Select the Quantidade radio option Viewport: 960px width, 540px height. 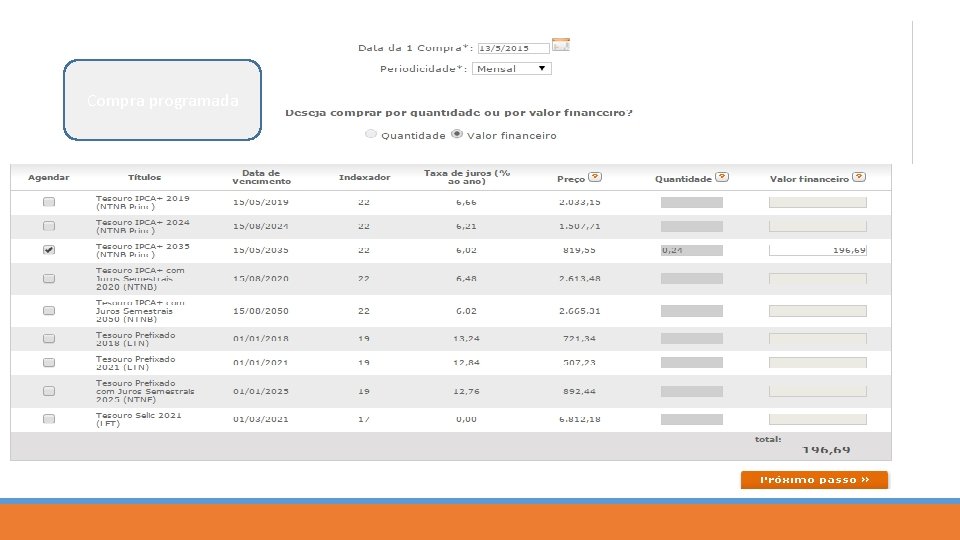pyautogui.click(x=370, y=134)
